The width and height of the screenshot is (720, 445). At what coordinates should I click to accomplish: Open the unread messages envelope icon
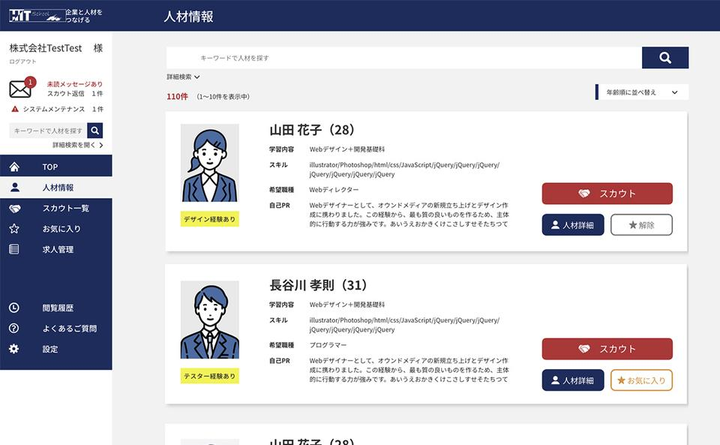click(x=20, y=89)
